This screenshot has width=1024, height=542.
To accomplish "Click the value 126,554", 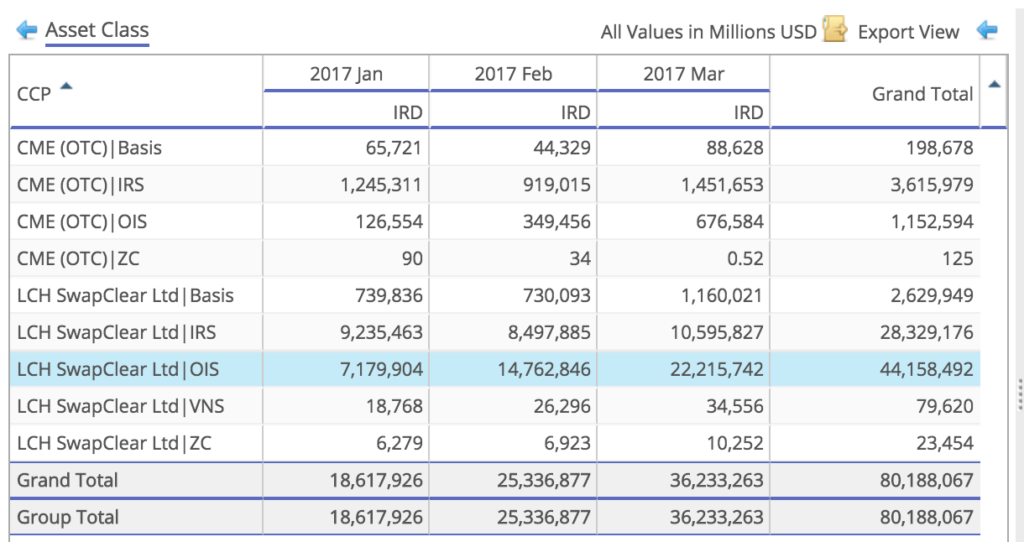I will coord(389,222).
